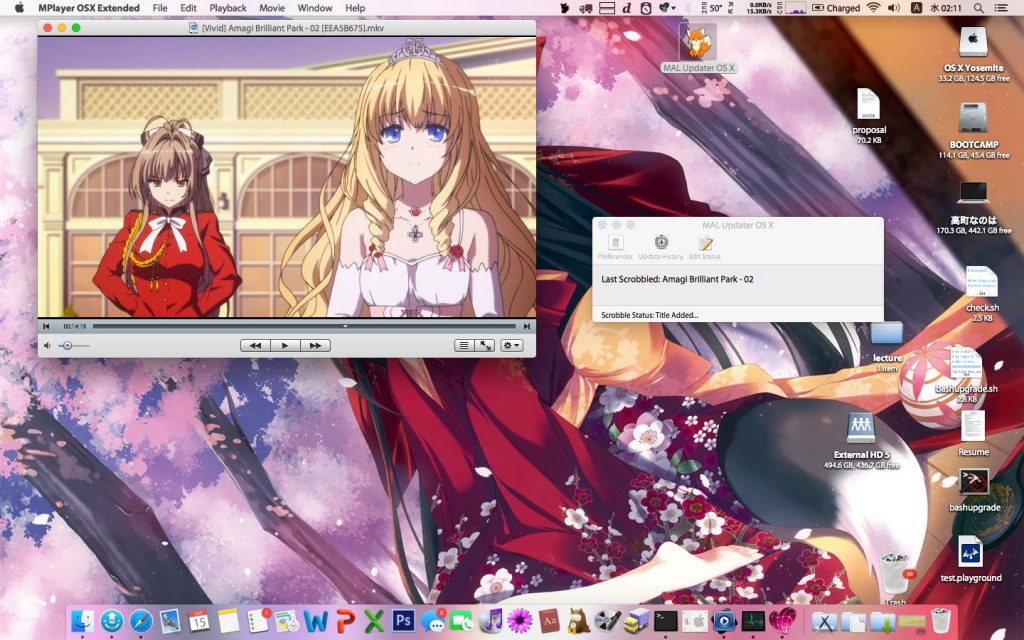Select the proposal document on the desktop
The image size is (1024, 640).
pos(869,104)
